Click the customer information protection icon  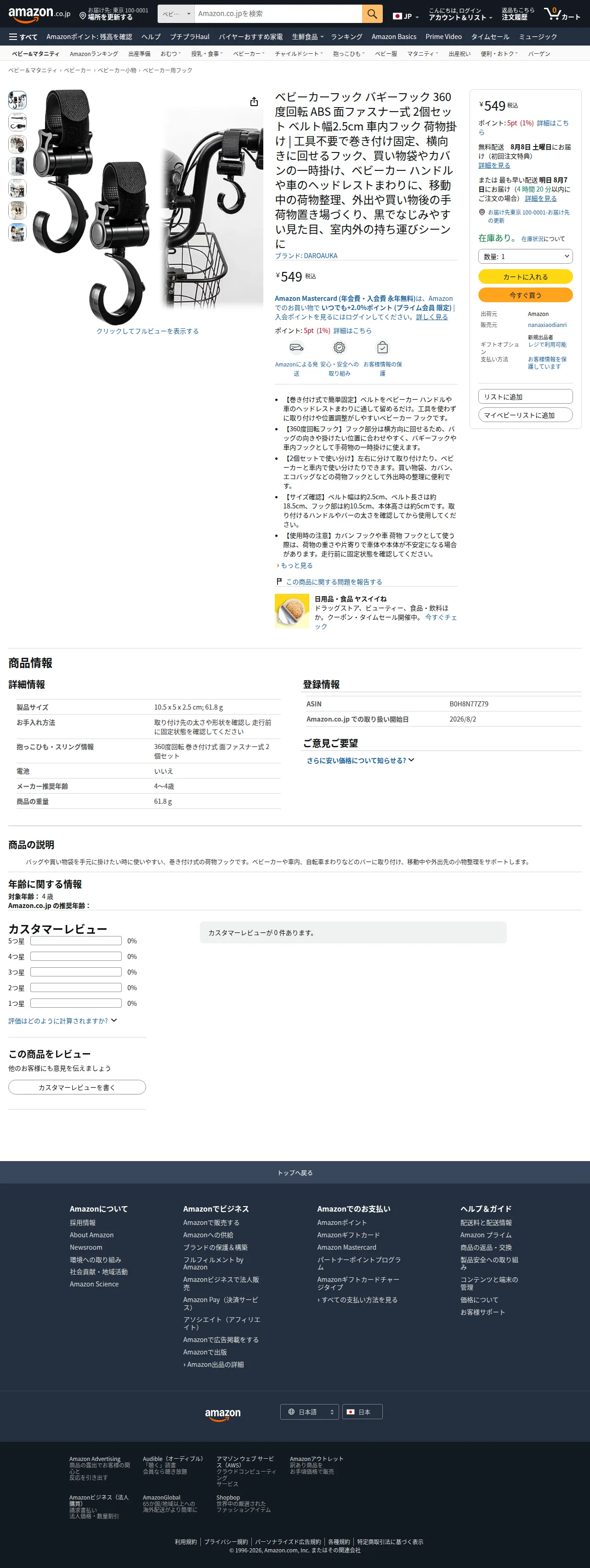(x=382, y=348)
